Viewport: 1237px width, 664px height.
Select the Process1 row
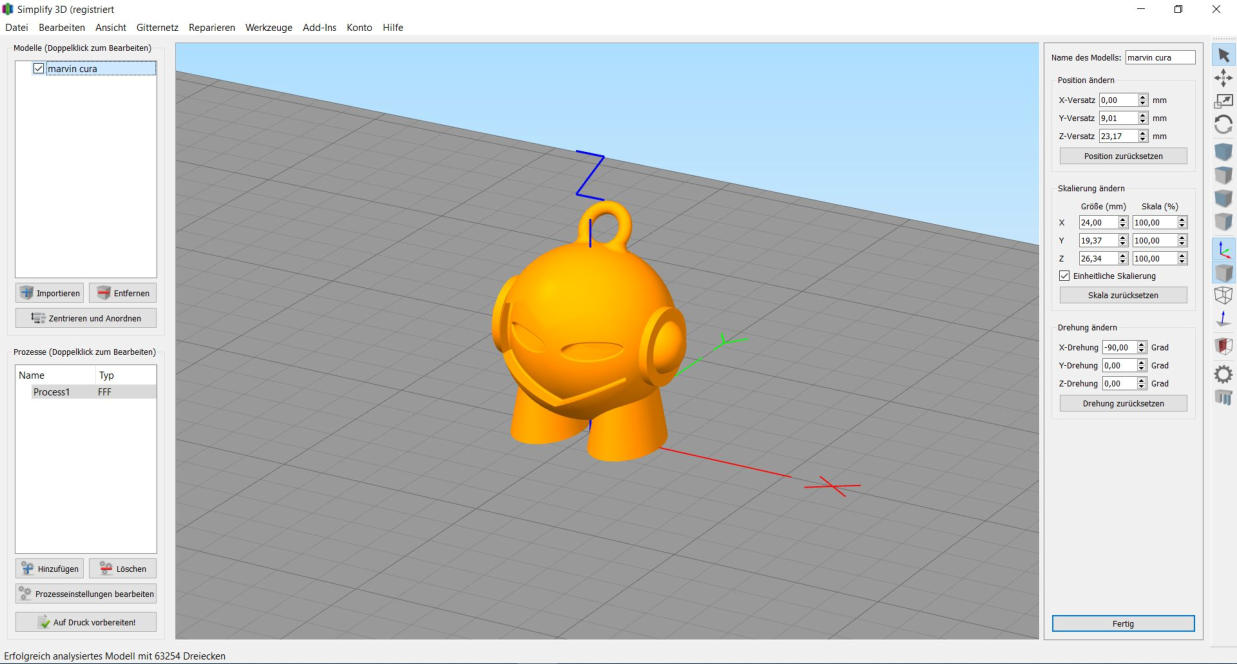point(86,392)
